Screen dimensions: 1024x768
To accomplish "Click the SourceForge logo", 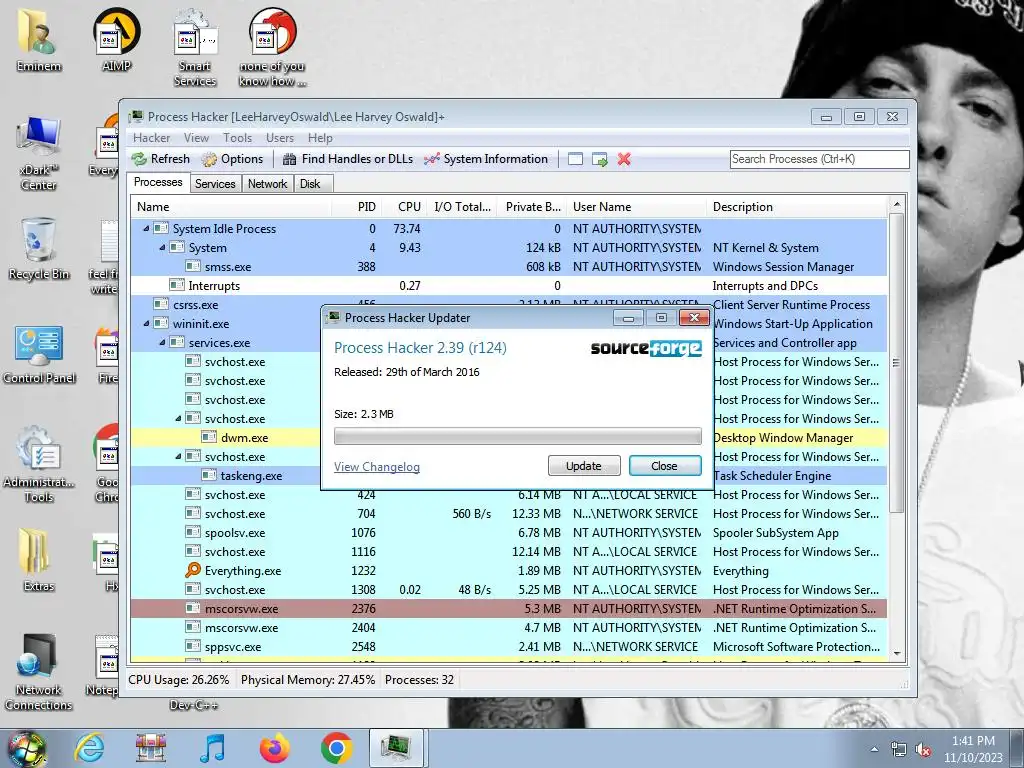I will coord(646,349).
